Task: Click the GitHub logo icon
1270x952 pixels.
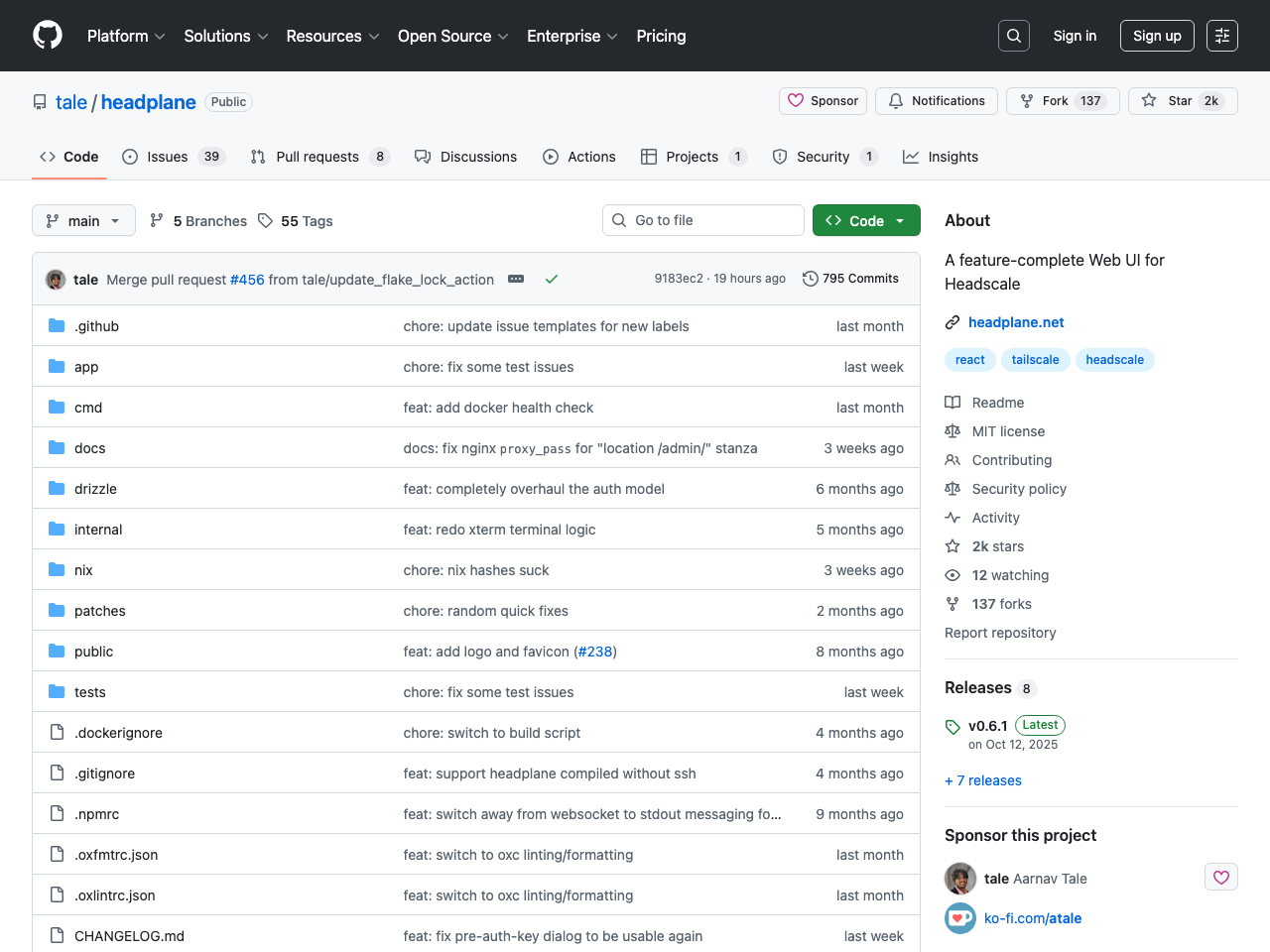Action: coord(47,35)
